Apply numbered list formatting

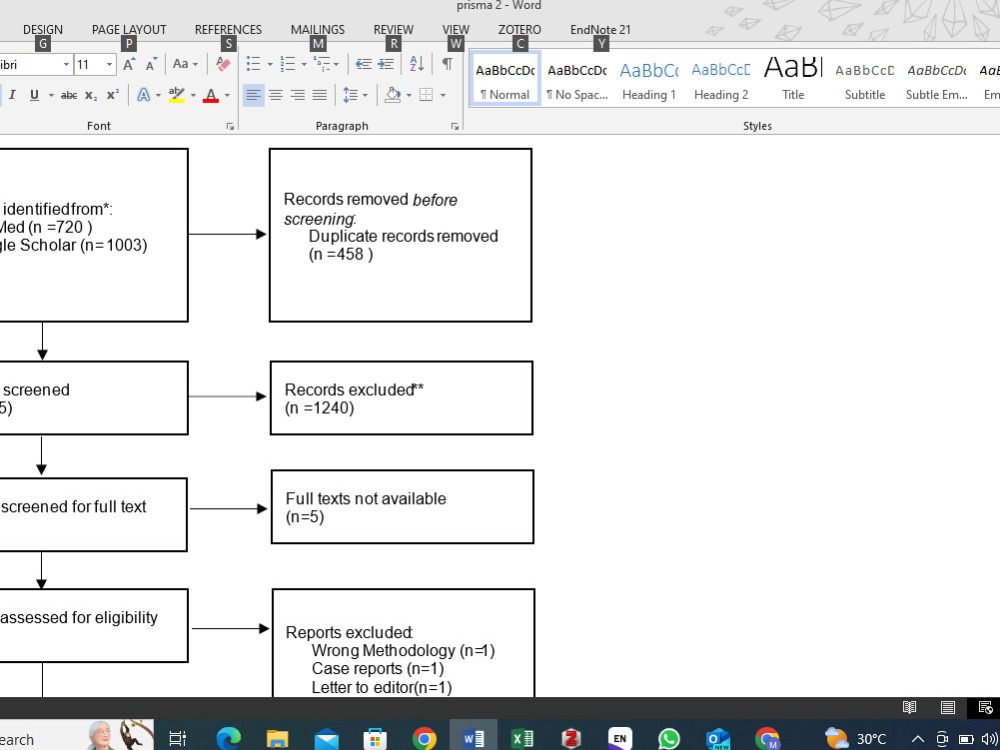pyautogui.click(x=288, y=64)
